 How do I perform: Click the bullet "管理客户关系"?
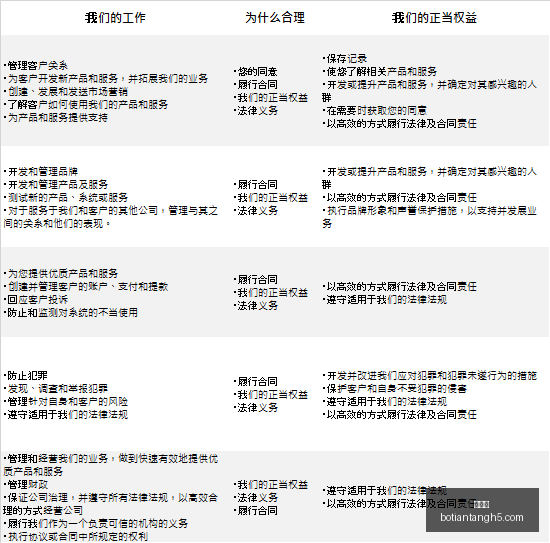(x=35, y=65)
